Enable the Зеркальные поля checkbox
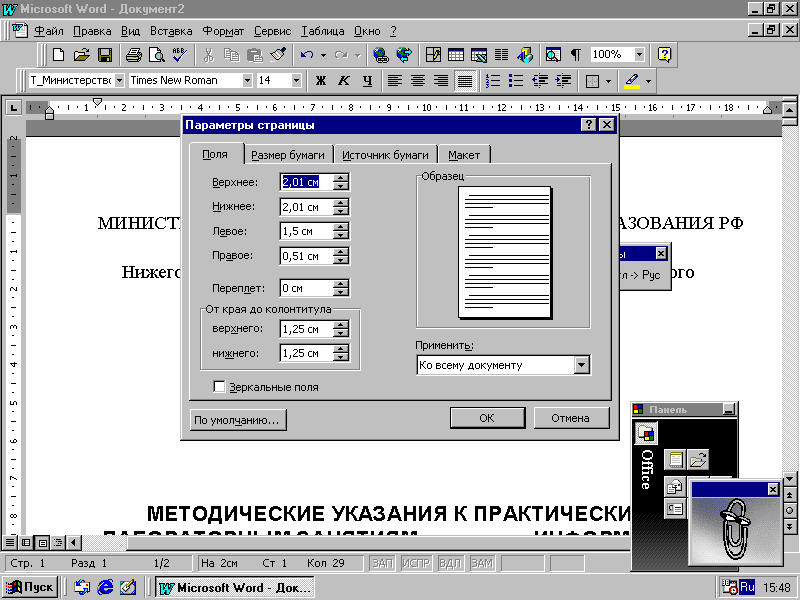Viewport: 800px width, 600px height. (219, 387)
